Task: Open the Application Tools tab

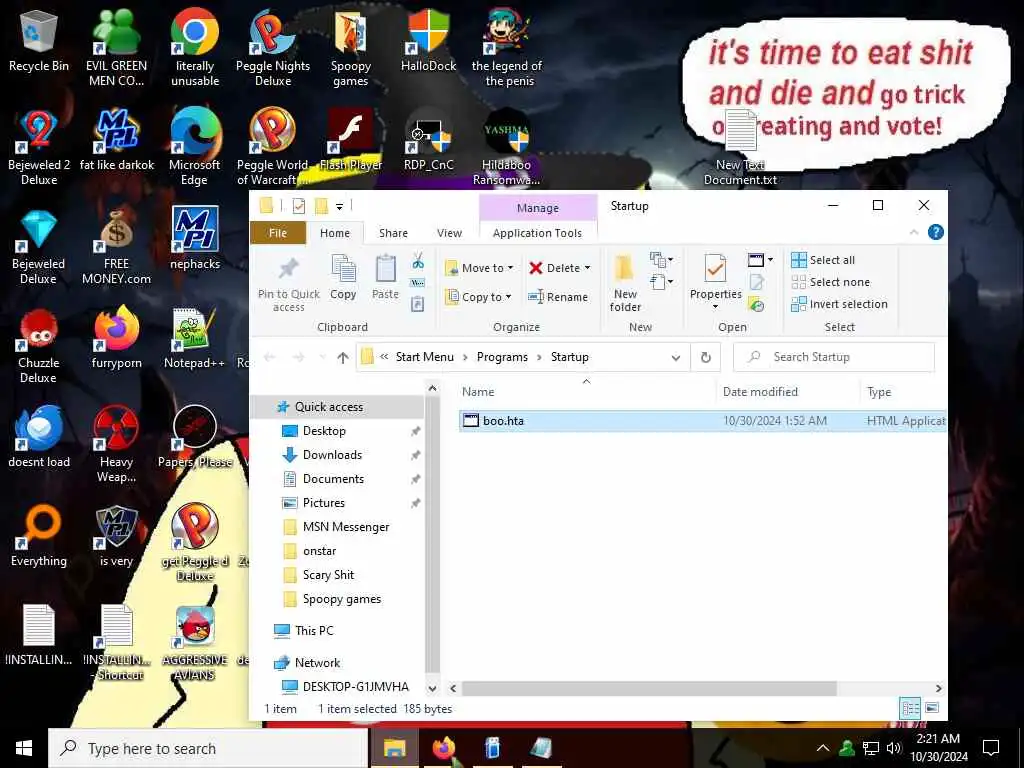Action: pyautogui.click(x=537, y=233)
